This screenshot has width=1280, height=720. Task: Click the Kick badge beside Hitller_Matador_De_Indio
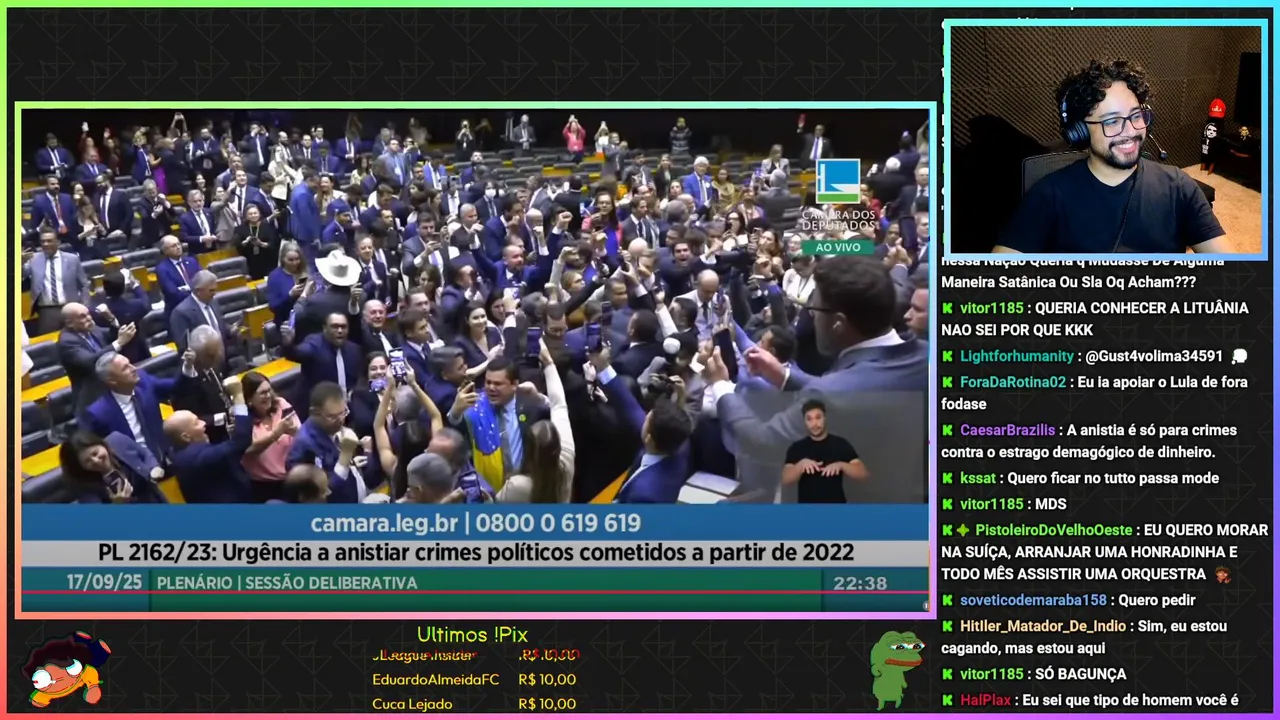(x=947, y=626)
